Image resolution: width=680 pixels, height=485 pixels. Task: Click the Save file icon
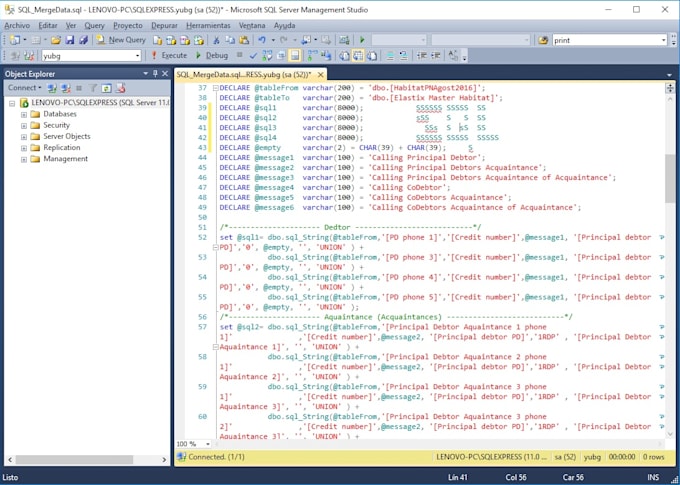pyautogui.click(x=69, y=40)
